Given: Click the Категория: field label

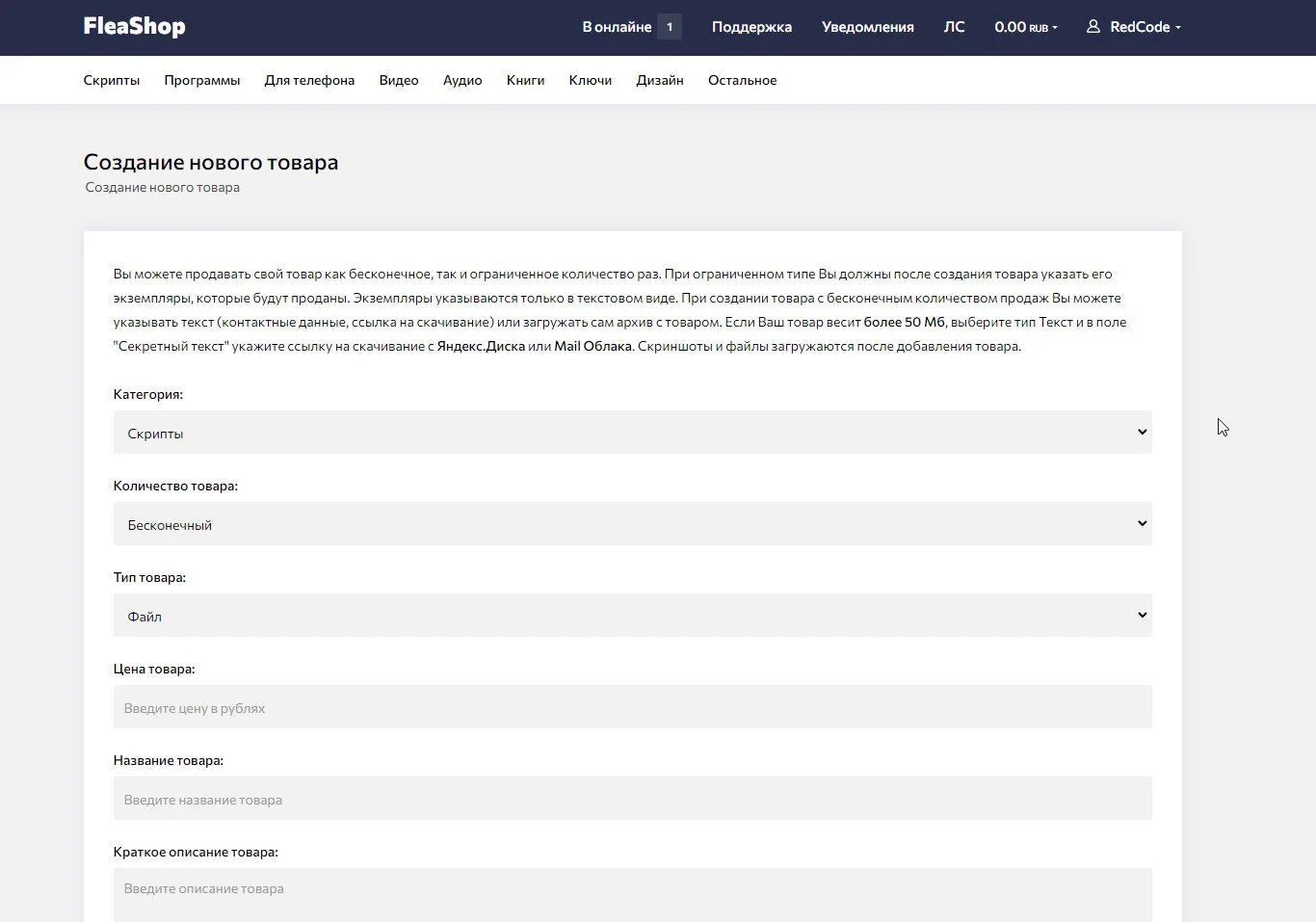Looking at the screenshot, I should tap(148, 394).
